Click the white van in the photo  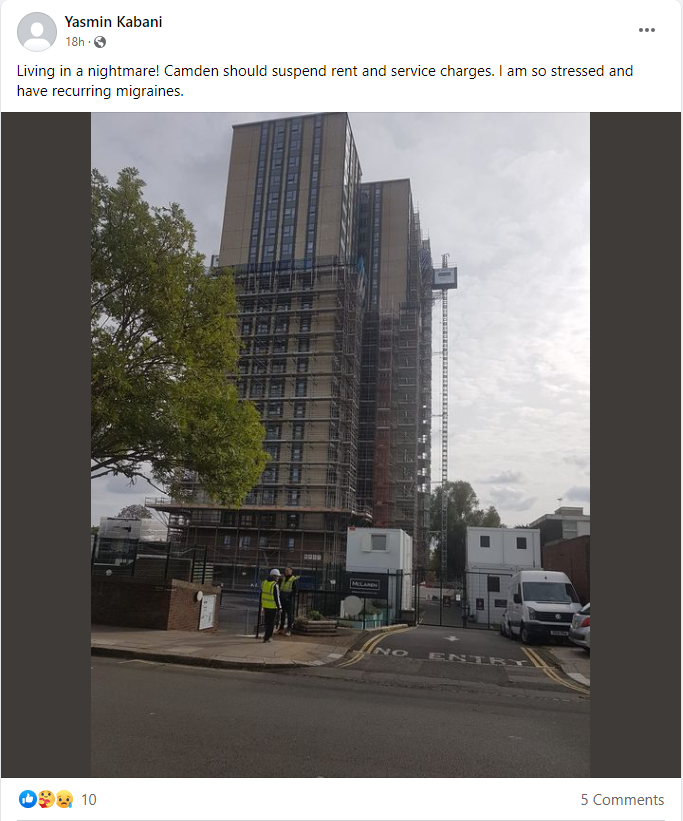point(541,606)
